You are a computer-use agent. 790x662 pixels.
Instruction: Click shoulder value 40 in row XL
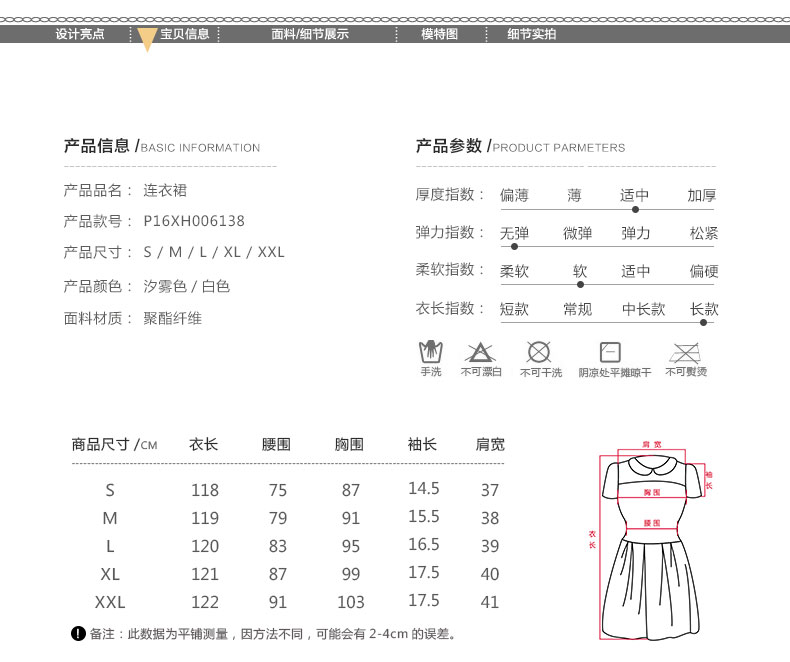click(x=490, y=574)
